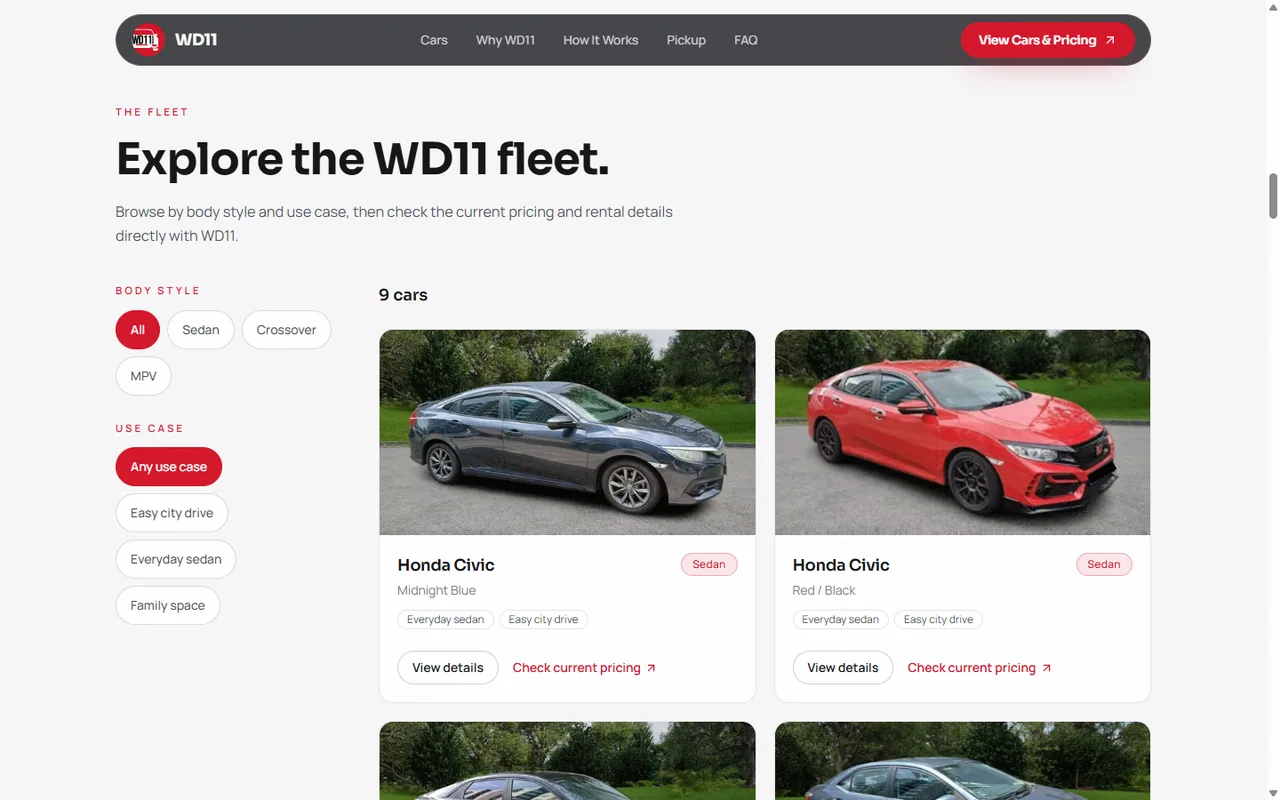Screen dimensions: 1280x800
Task: Click the Red / Black color label
Action: pos(824,591)
